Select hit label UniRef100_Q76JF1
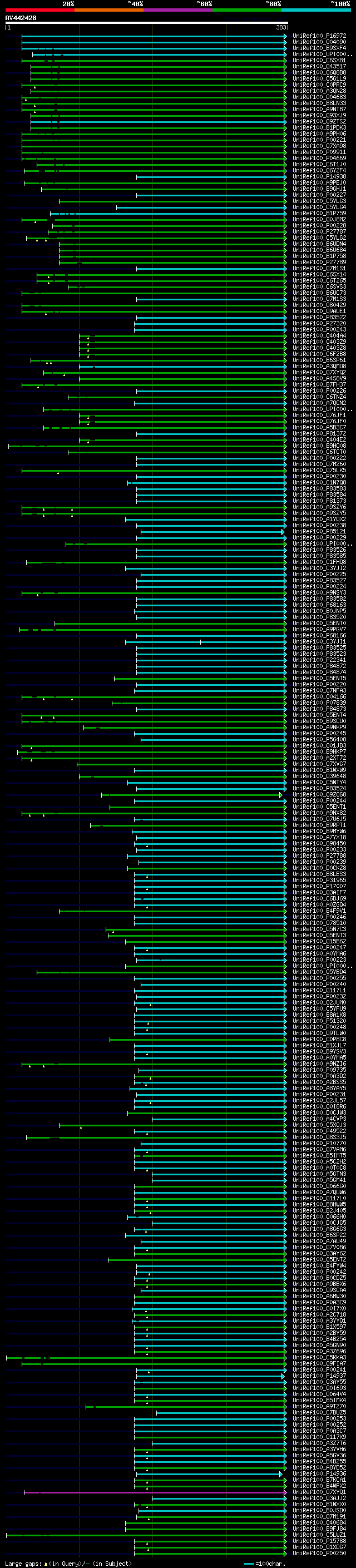The width and height of the screenshot is (356, 1568). point(319,415)
